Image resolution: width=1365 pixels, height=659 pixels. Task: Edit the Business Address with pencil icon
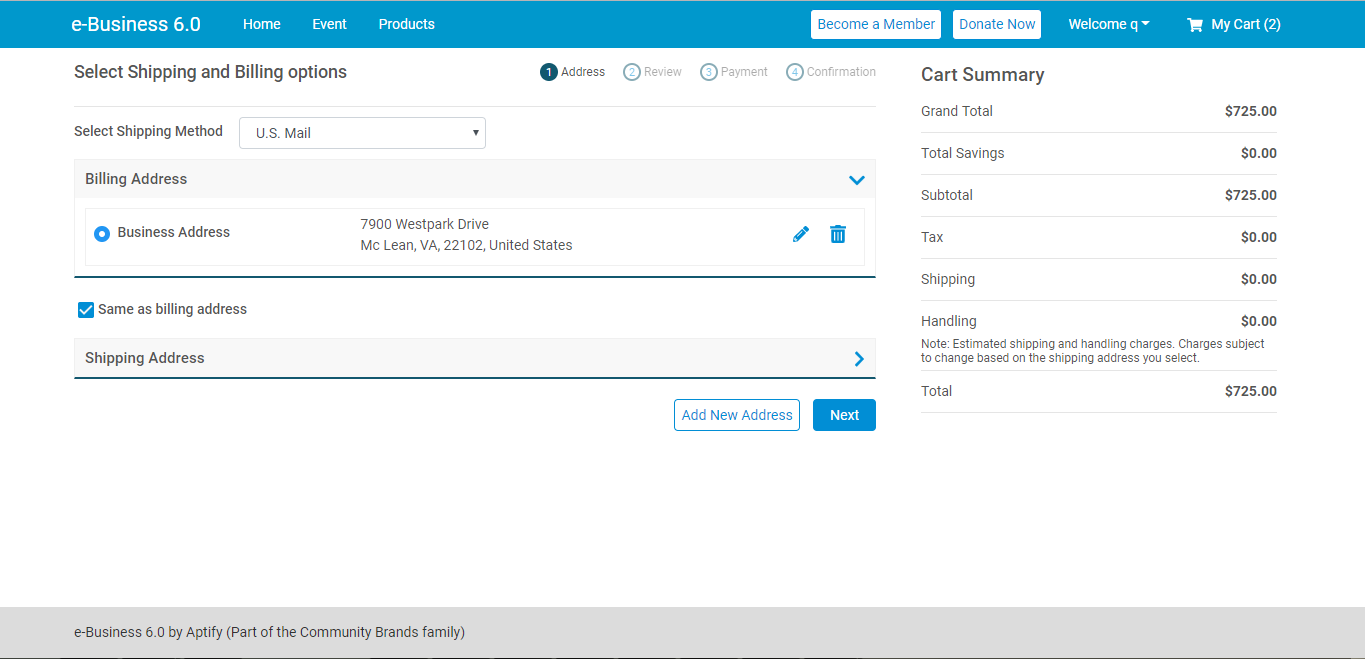(x=801, y=234)
